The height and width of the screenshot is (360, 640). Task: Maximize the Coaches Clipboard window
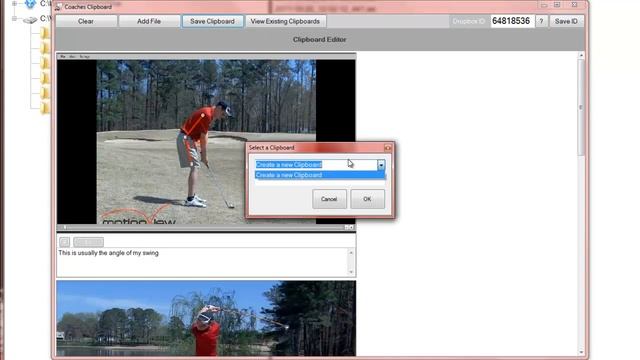(557, 5)
